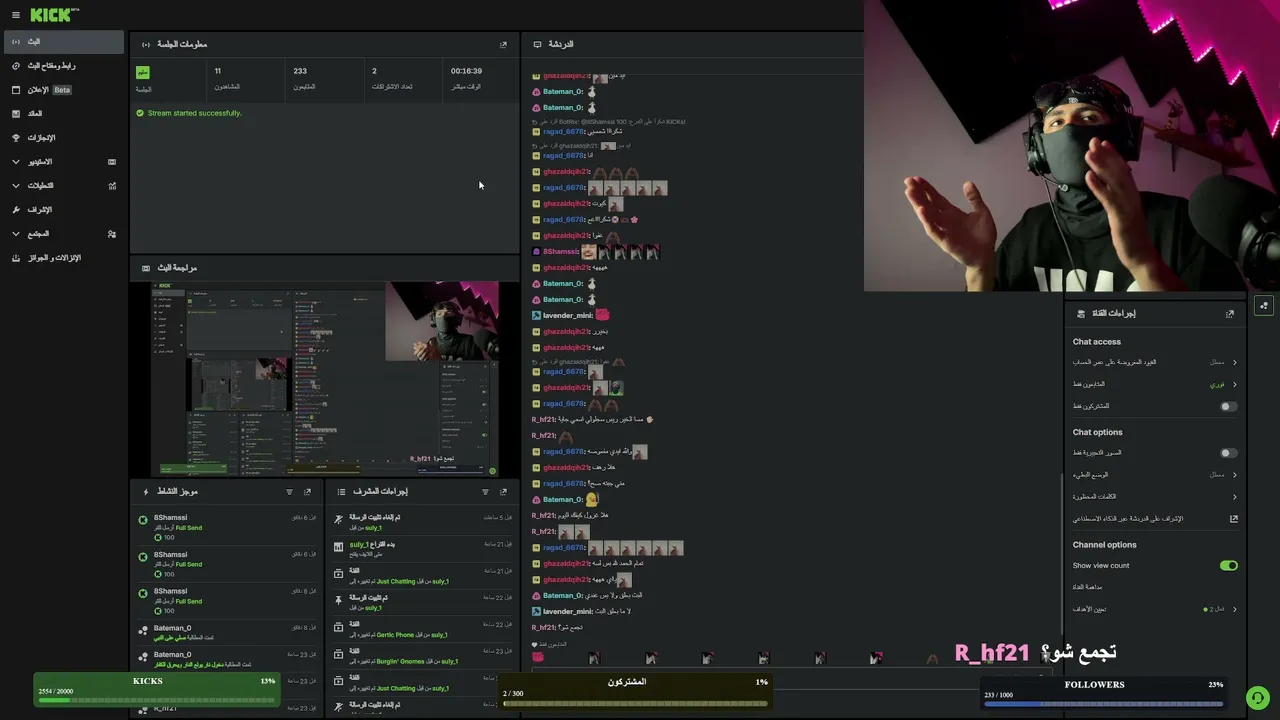The width and height of the screenshot is (1280, 720).
Task: Click the first 8Shamssi Full Send activity
Action: (x=228, y=528)
